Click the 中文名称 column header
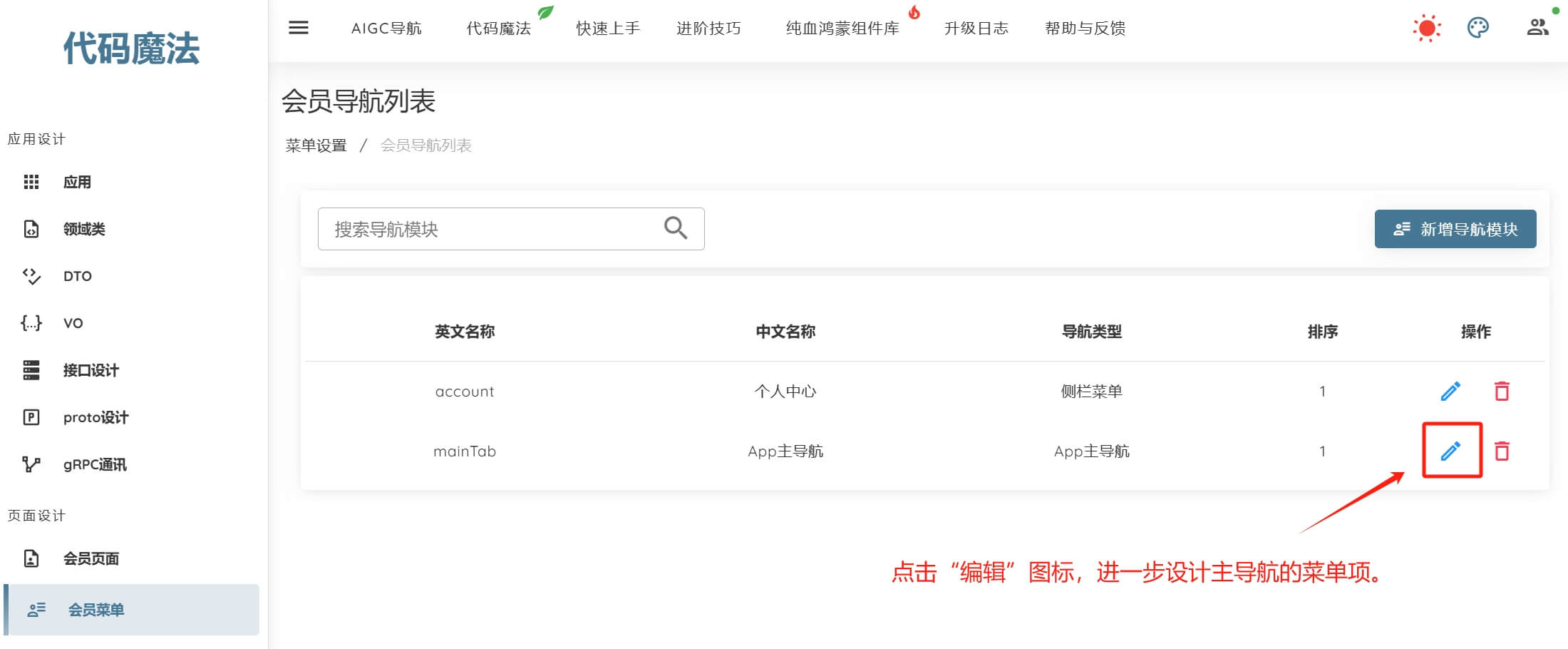 [785, 332]
